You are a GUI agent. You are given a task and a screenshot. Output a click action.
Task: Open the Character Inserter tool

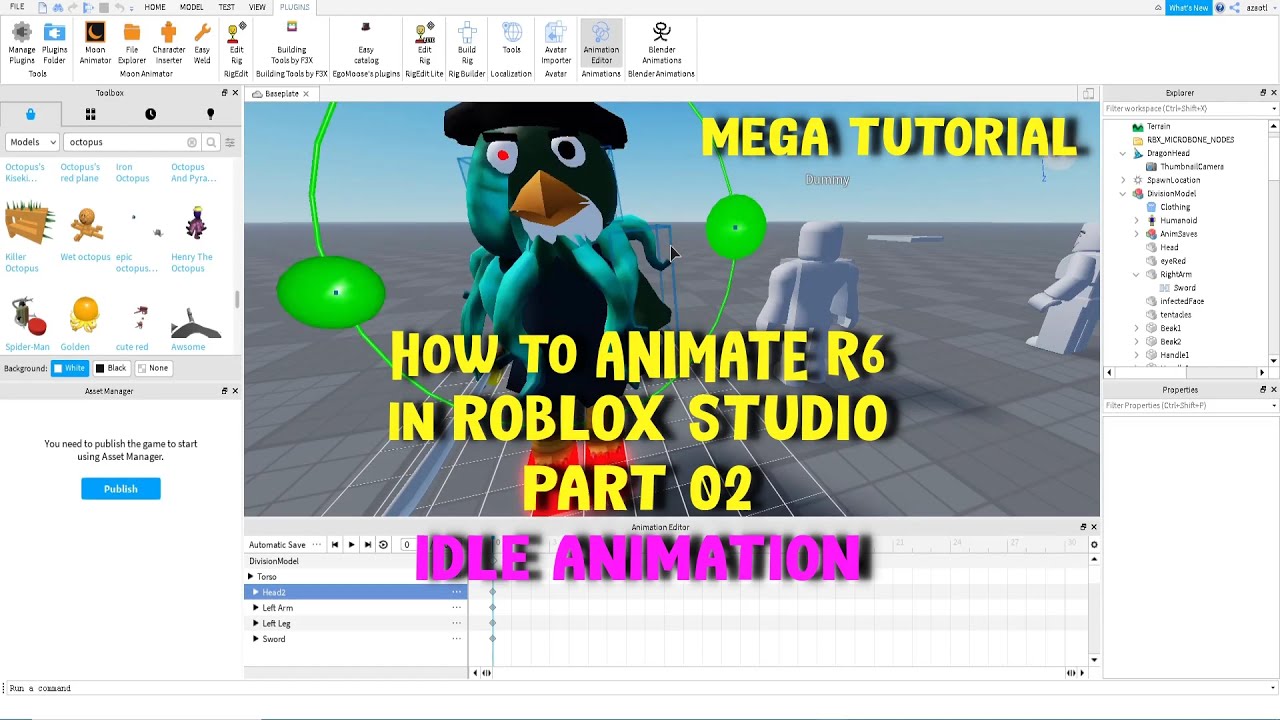pos(168,43)
